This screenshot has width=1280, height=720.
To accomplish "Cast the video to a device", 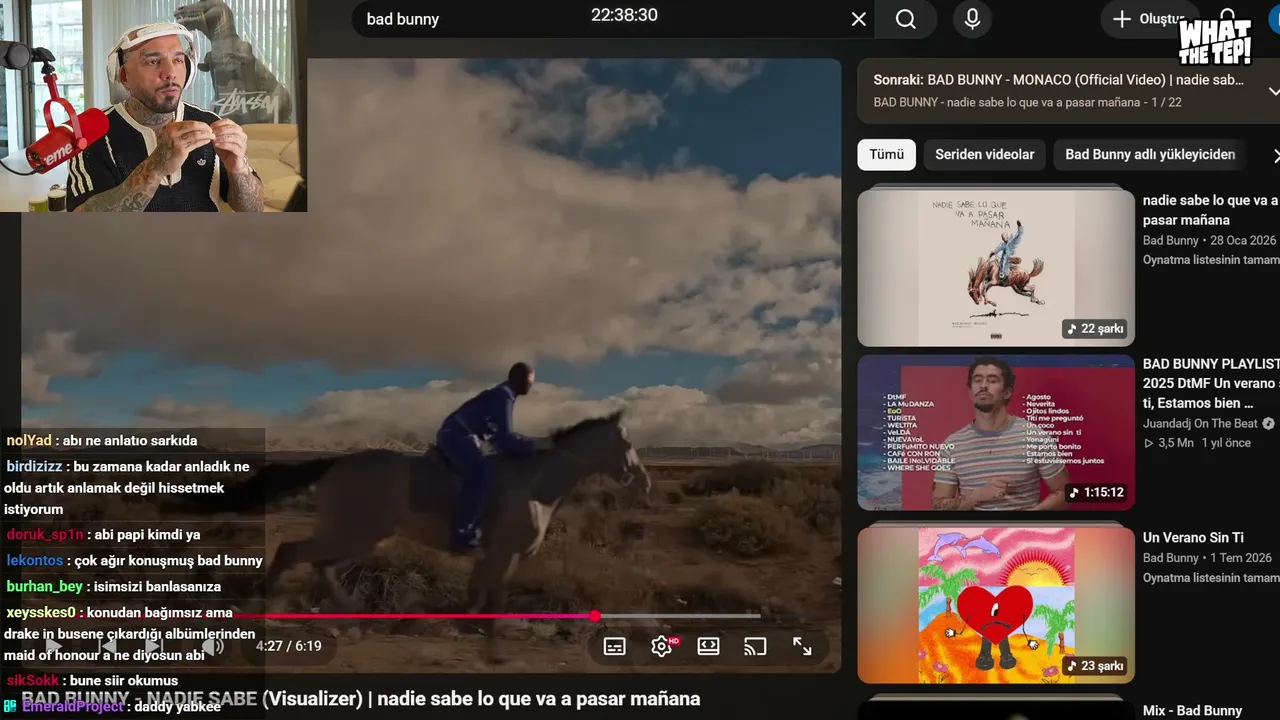I will pyautogui.click(x=755, y=646).
